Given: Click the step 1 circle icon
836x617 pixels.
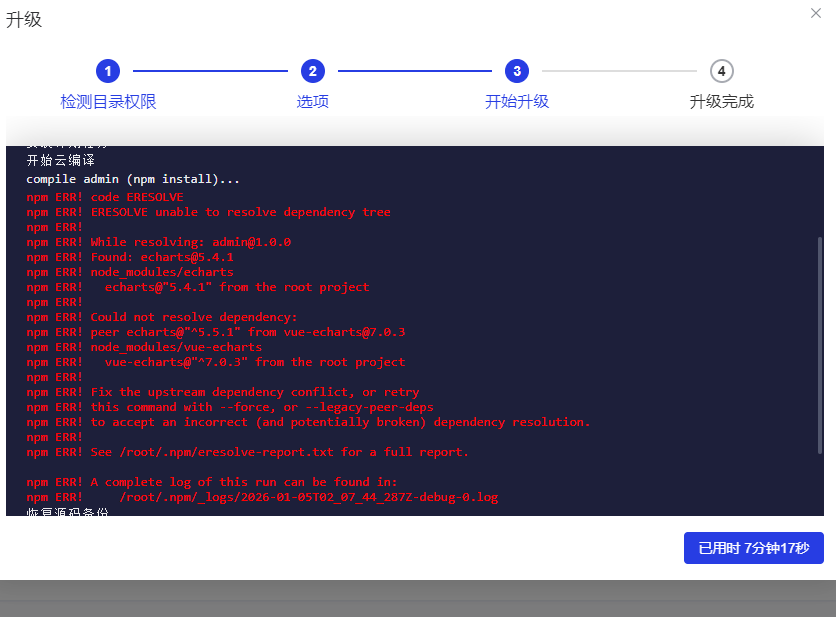Looking at the screenshot, I should click(x=108, y=71).
